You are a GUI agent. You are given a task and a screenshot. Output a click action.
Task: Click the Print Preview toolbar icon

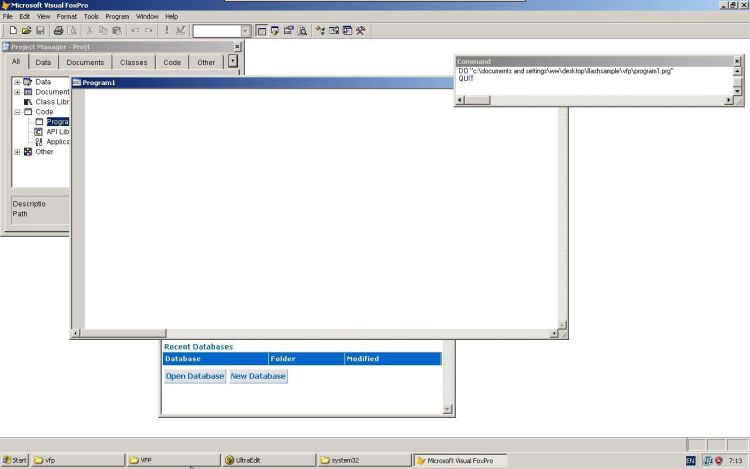[x=72, y=31]
